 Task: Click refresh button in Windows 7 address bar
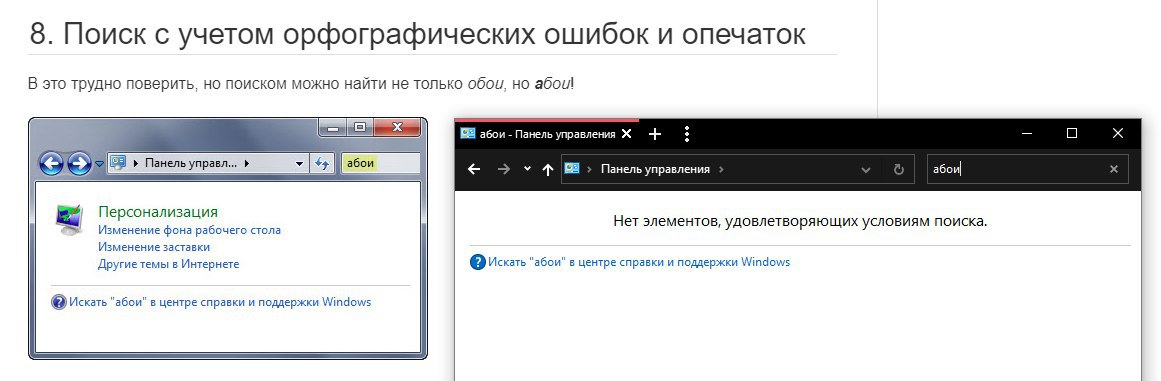click(321, 163)
